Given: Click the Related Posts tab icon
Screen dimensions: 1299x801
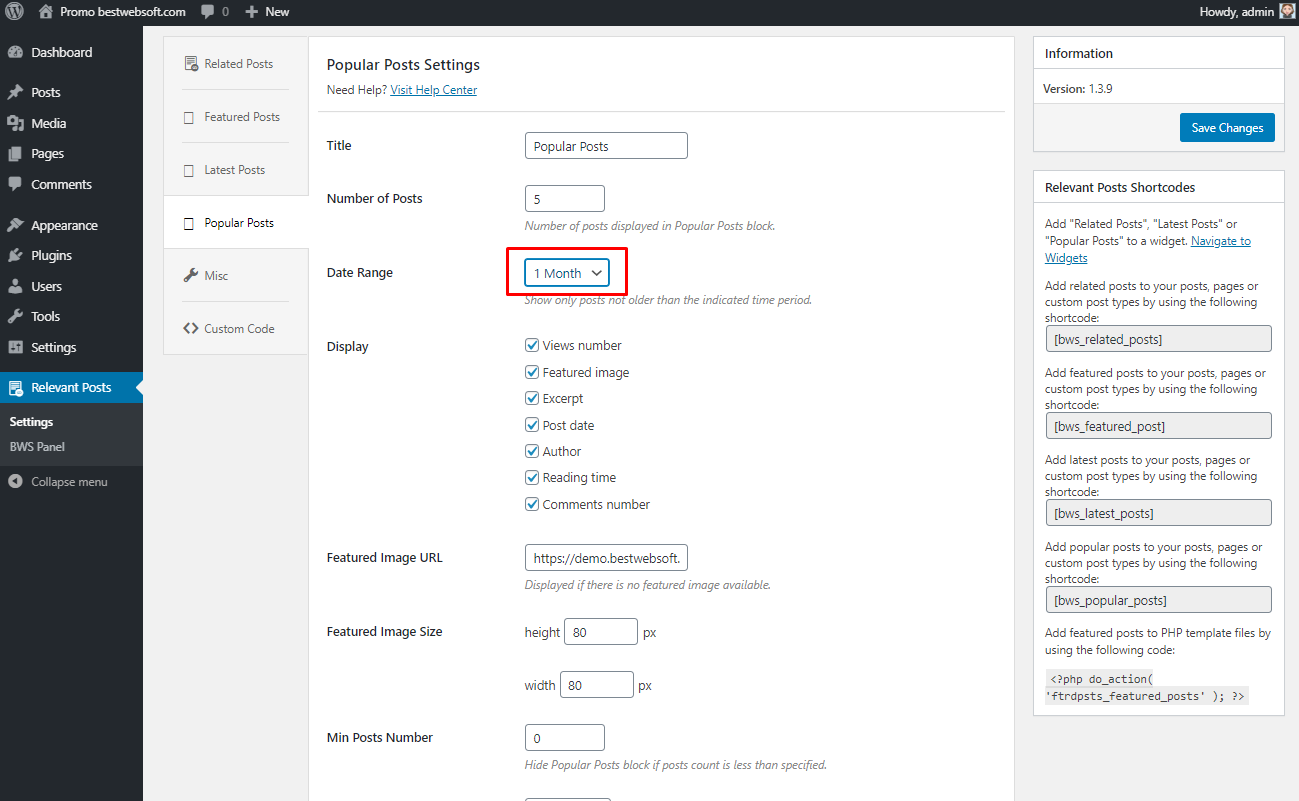Looking at the screenshot, I should point(190,64).
